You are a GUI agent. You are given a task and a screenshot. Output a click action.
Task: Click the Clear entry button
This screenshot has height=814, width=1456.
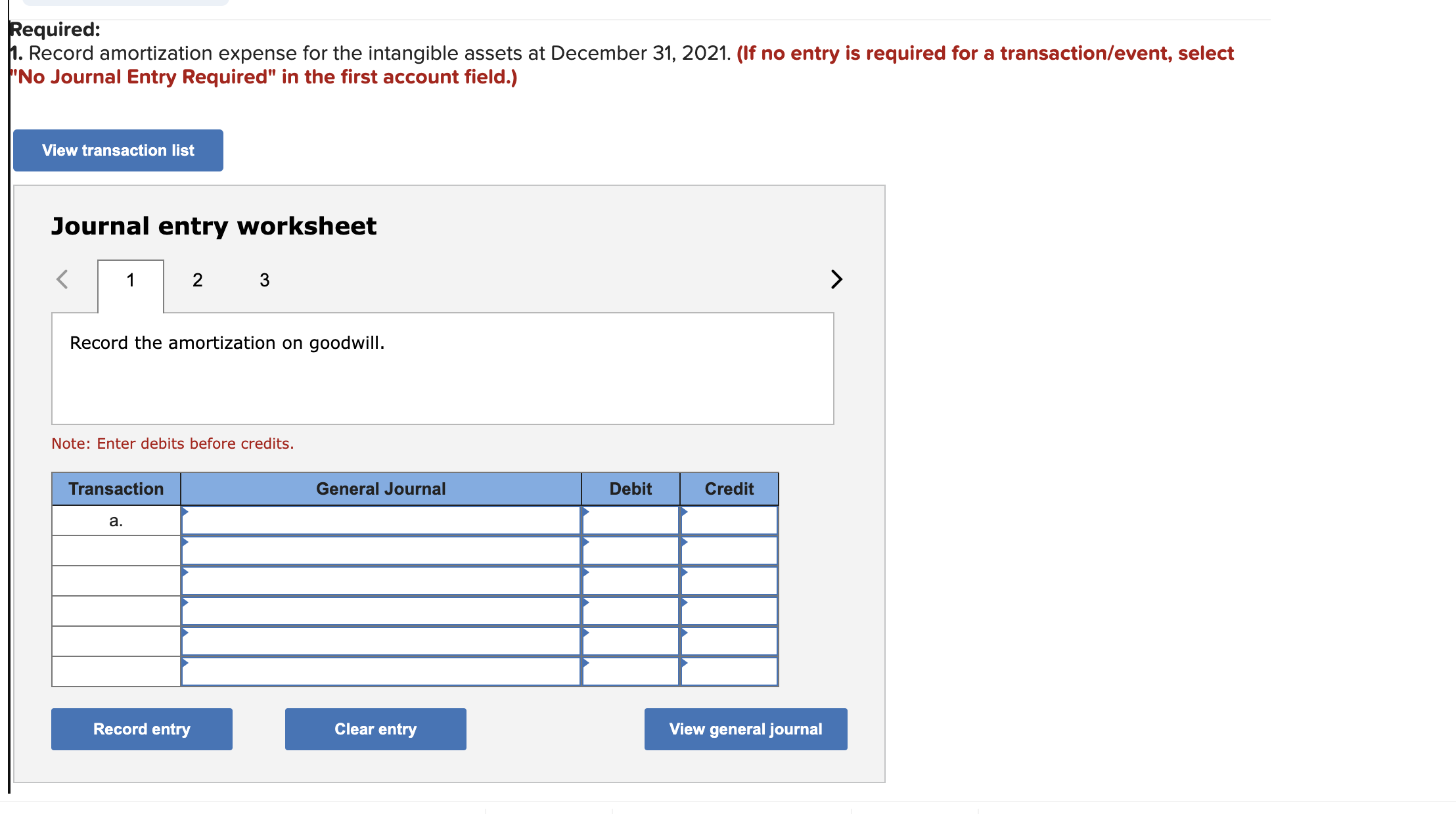click(375, 729)
